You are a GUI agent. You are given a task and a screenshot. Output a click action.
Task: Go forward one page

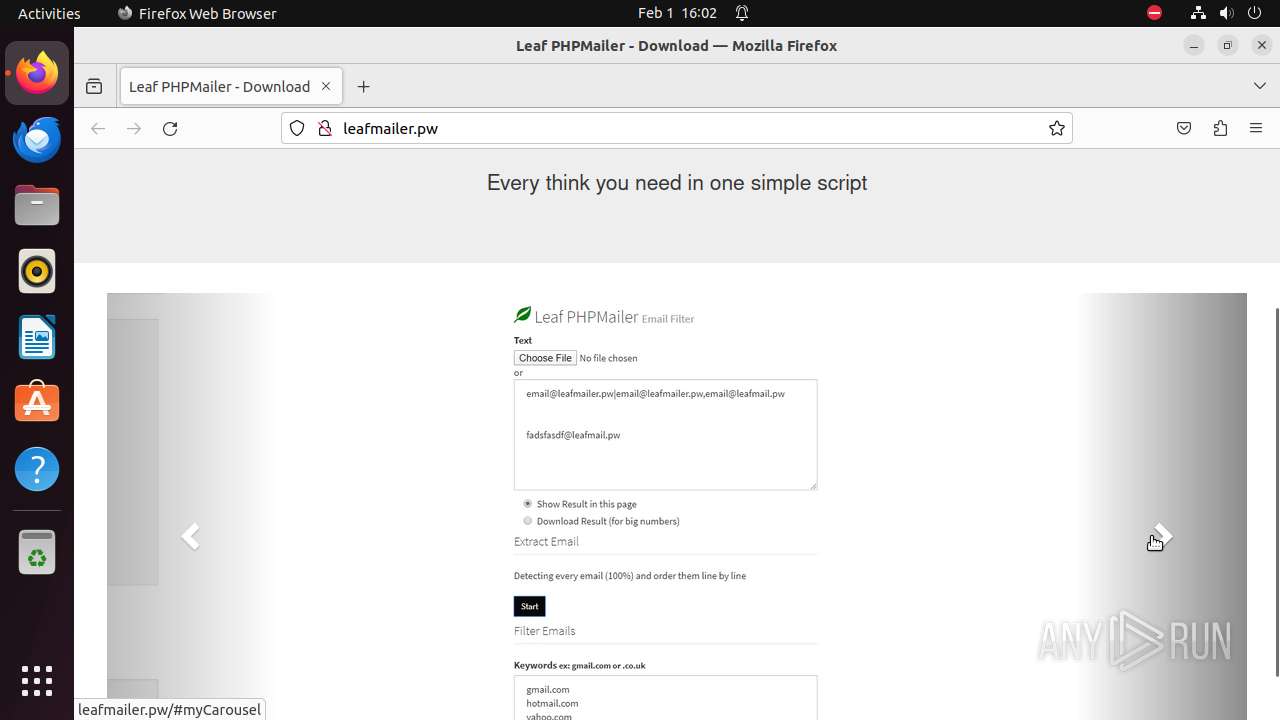click(x=134, y=128)
